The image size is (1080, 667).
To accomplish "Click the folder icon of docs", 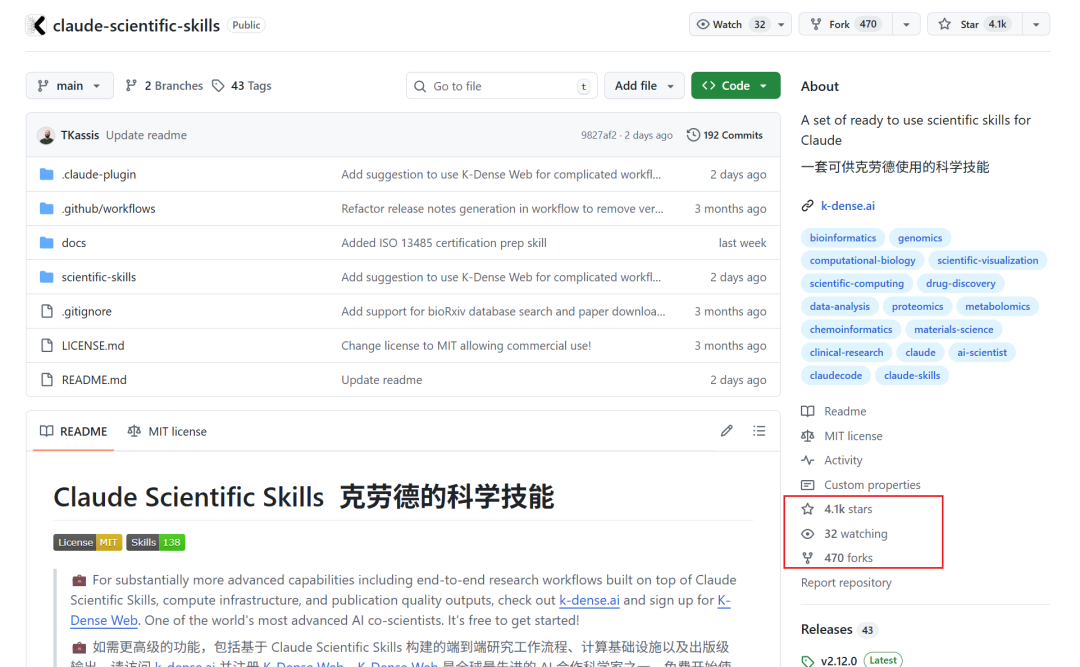I will [46, 243].
